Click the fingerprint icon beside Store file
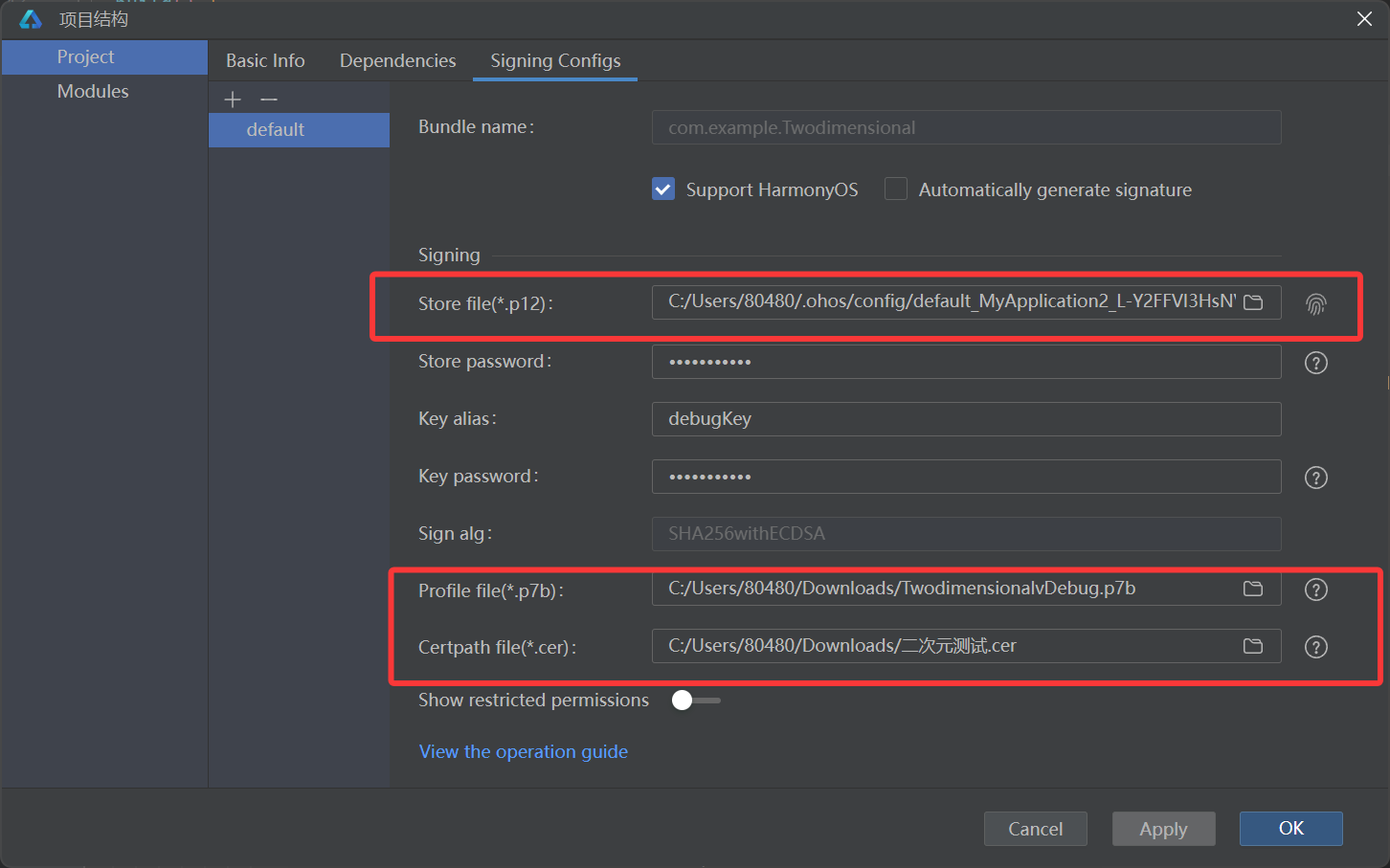 click(1316, 304)
